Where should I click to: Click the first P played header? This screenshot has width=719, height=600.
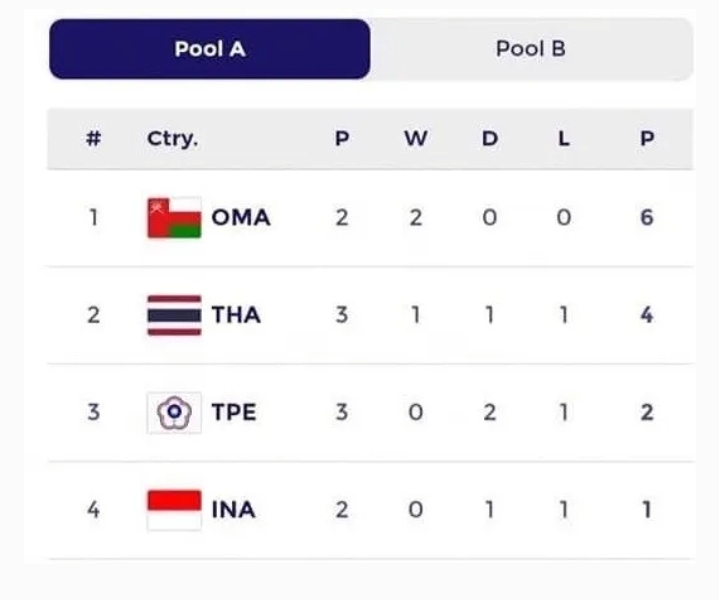click(342, 139)
